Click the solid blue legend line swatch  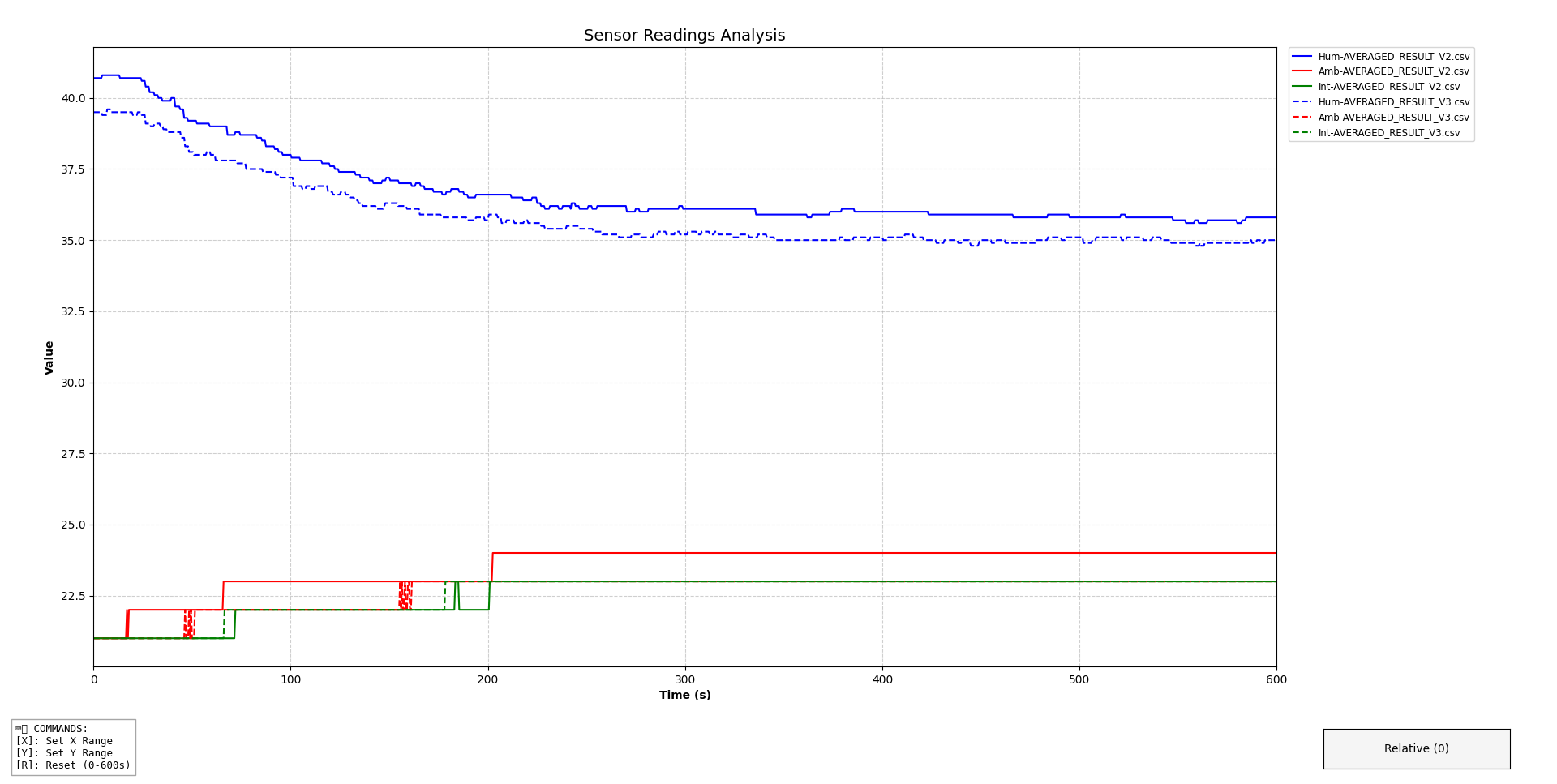pyautogui.click(x=1302, y=56)
